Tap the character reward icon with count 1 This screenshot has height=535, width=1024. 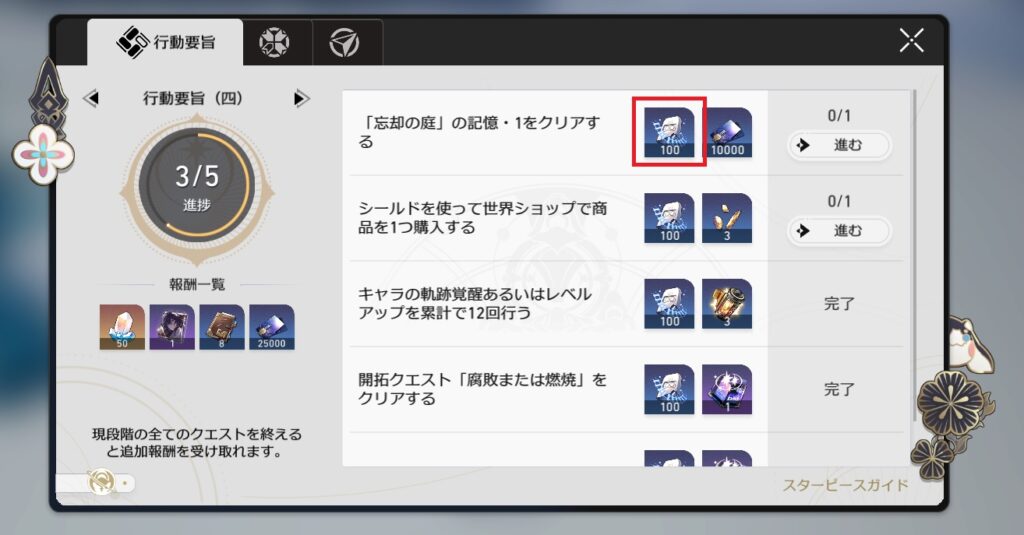172,327
